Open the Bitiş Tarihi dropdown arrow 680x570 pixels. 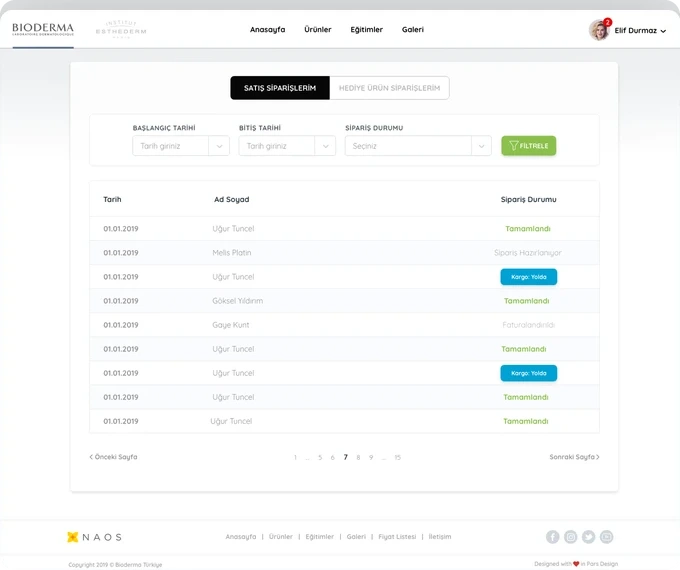click(325, 146)
